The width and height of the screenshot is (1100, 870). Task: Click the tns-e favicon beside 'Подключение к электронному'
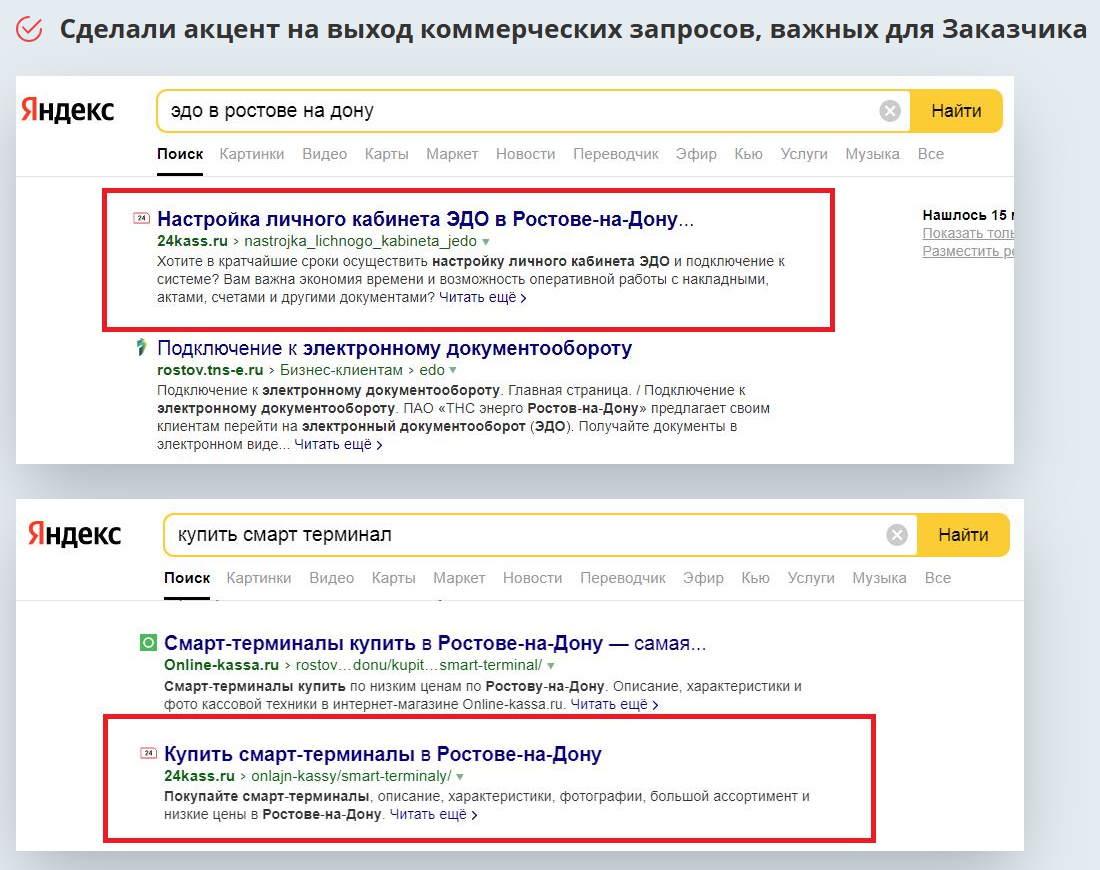[142, 347]
